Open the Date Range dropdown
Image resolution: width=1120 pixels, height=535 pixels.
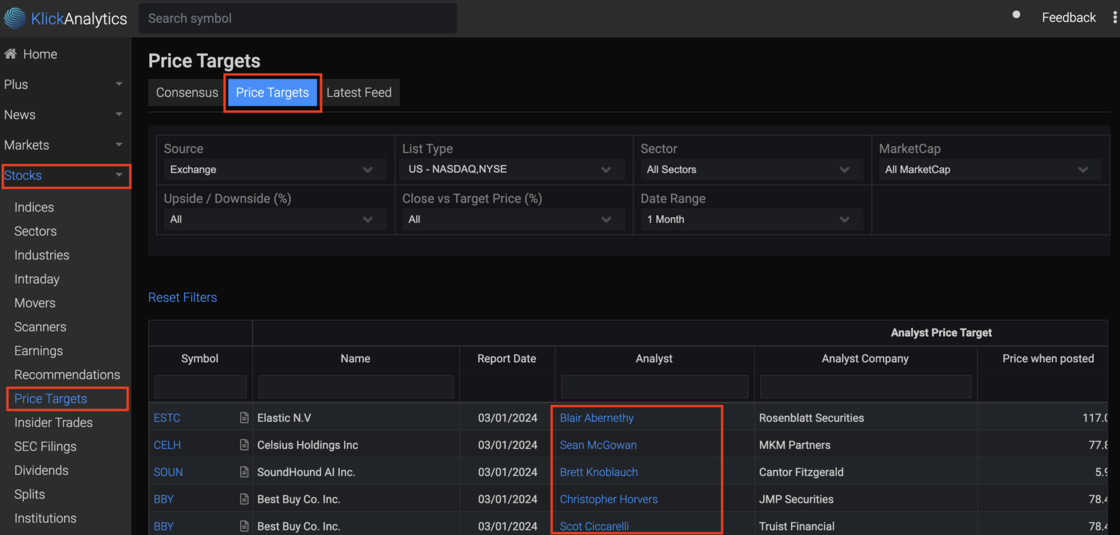[x=749, y=219]
